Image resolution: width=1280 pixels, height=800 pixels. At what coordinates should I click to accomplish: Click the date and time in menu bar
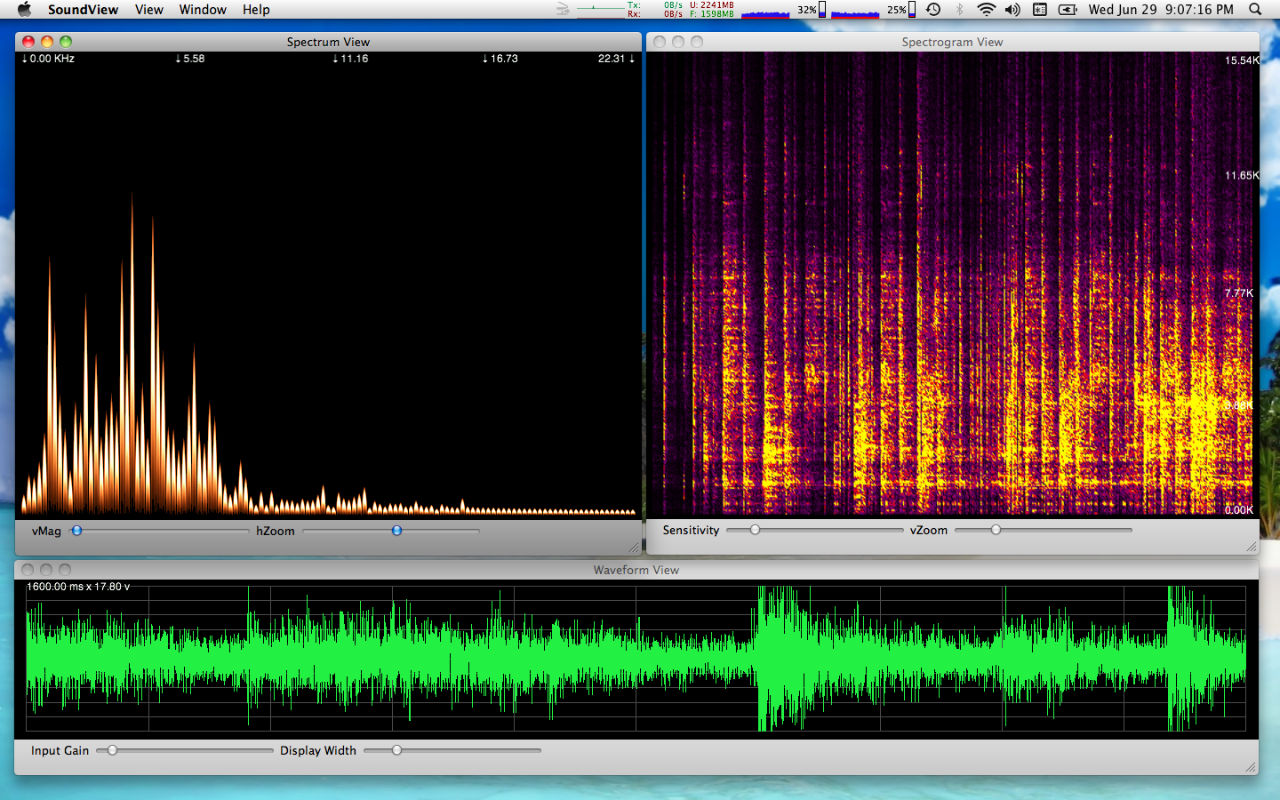[x=1161, y=9]
